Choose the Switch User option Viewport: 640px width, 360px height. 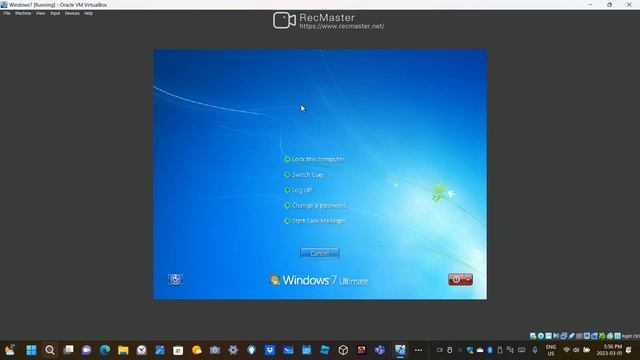pyautogui.click(x=308, y=175)
